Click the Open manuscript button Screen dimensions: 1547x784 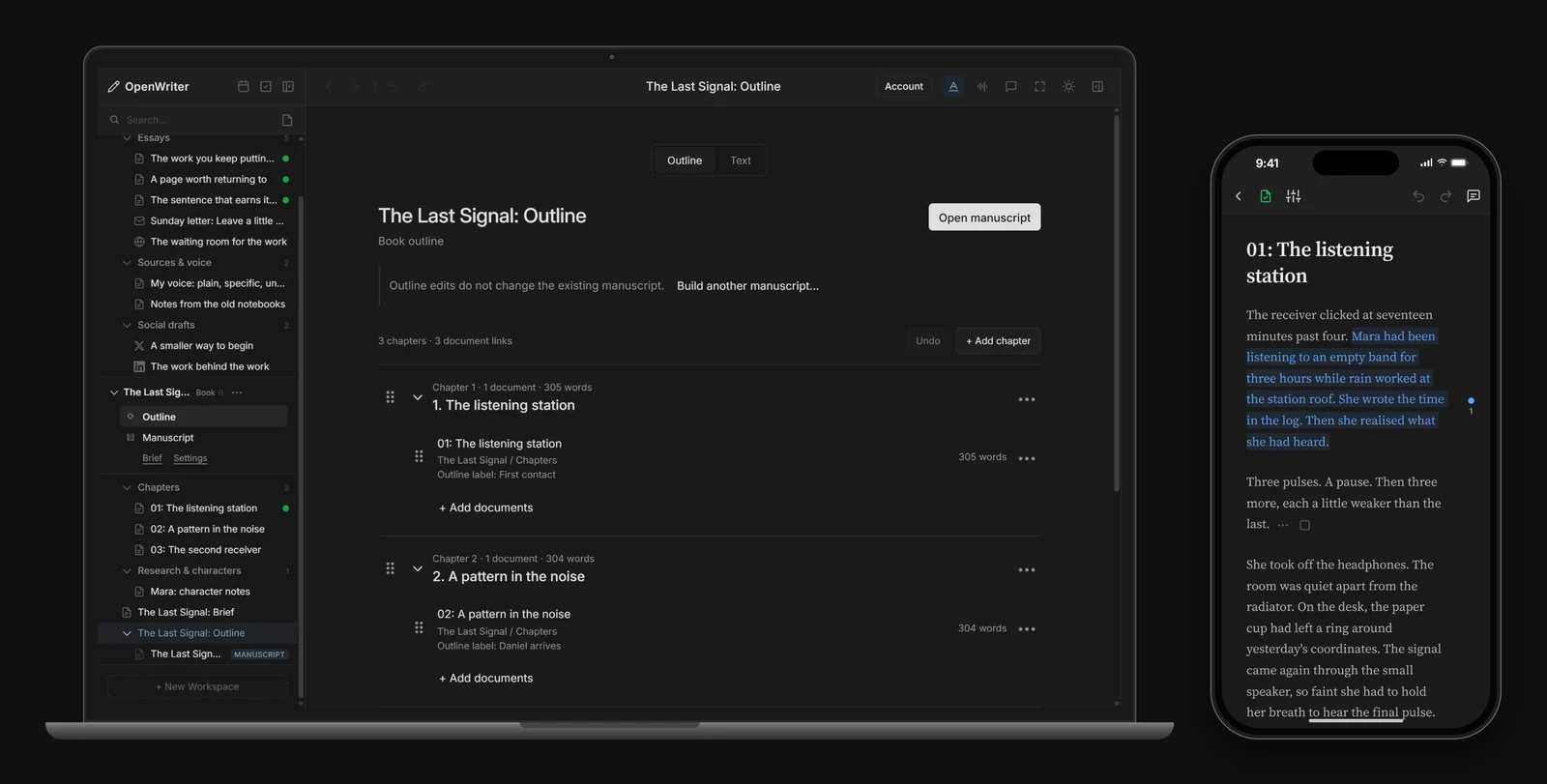point(984,218)
